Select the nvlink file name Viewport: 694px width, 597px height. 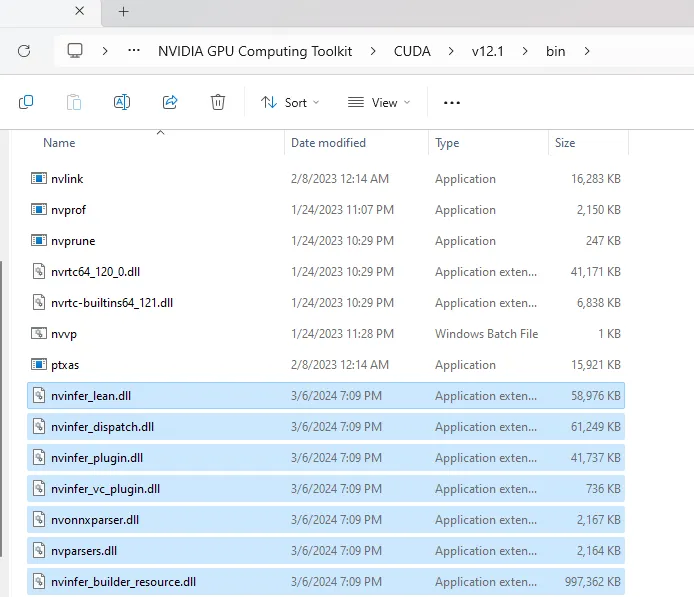pos(67,179)
